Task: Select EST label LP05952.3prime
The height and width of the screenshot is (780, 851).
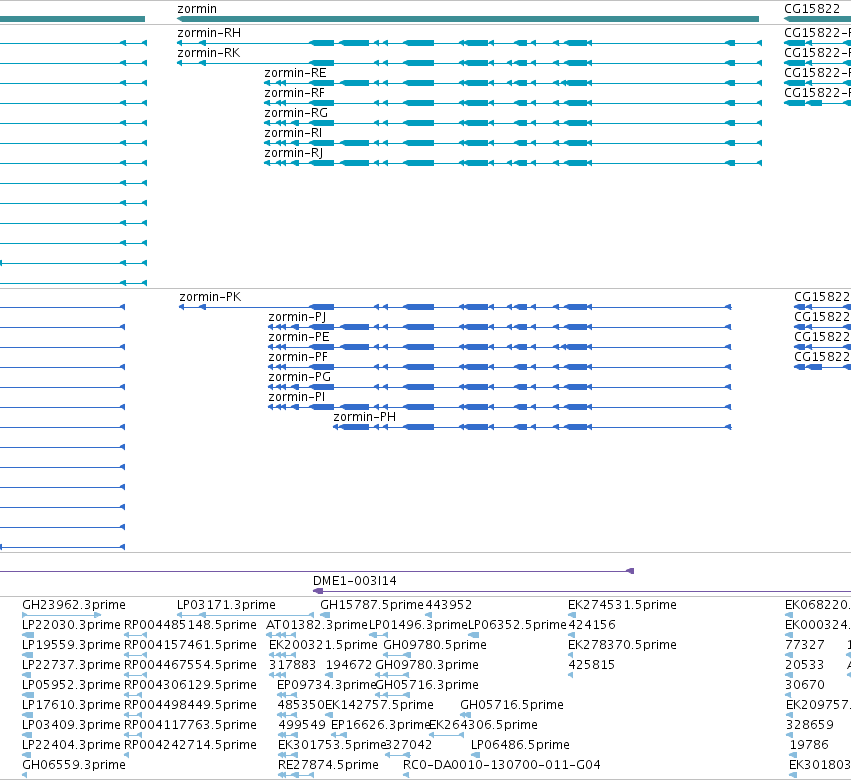Action: tap(71, 685)
